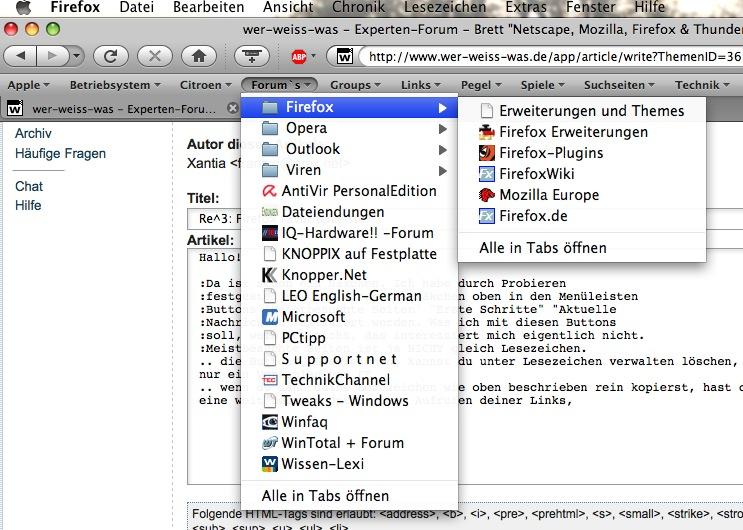Open the AntiVir PersonalEdition bookmark
This screenshot has height=530, width=743.
point(358,191)
